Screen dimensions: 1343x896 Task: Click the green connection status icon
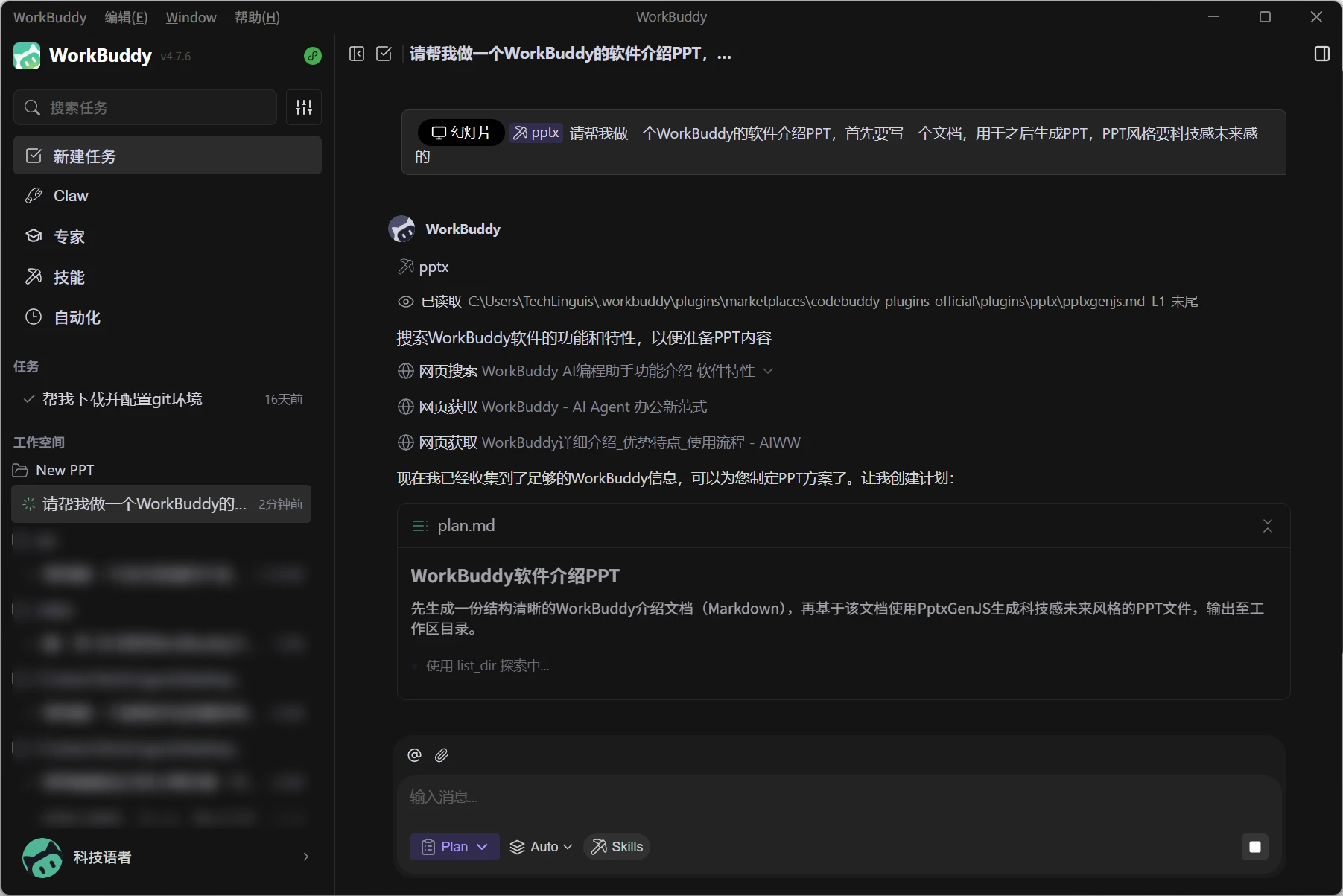click(313, 56)
